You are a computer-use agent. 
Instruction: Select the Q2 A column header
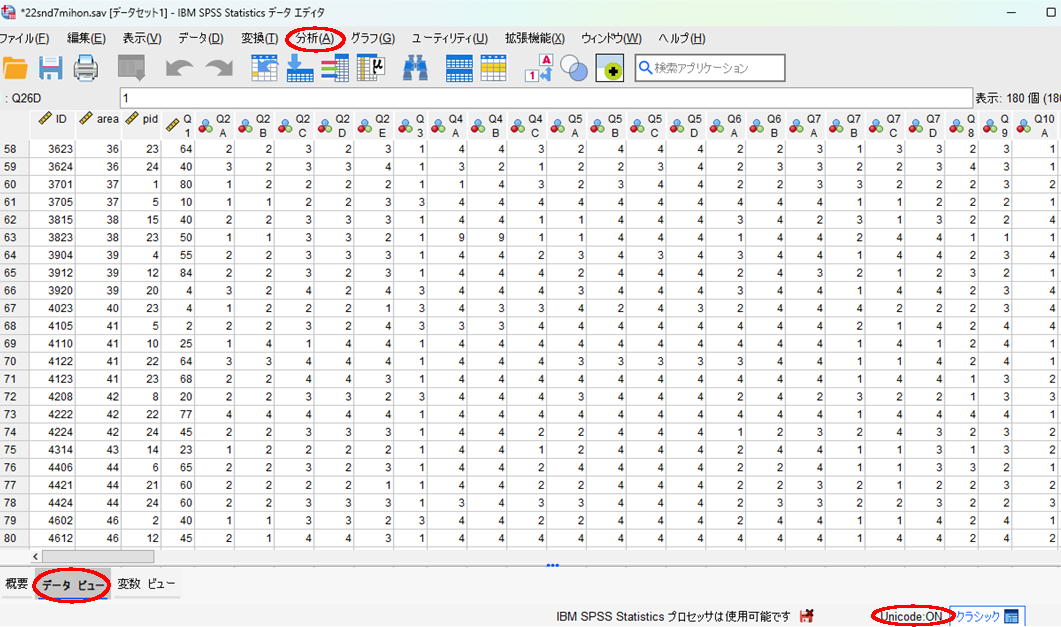tap(215, 124)
